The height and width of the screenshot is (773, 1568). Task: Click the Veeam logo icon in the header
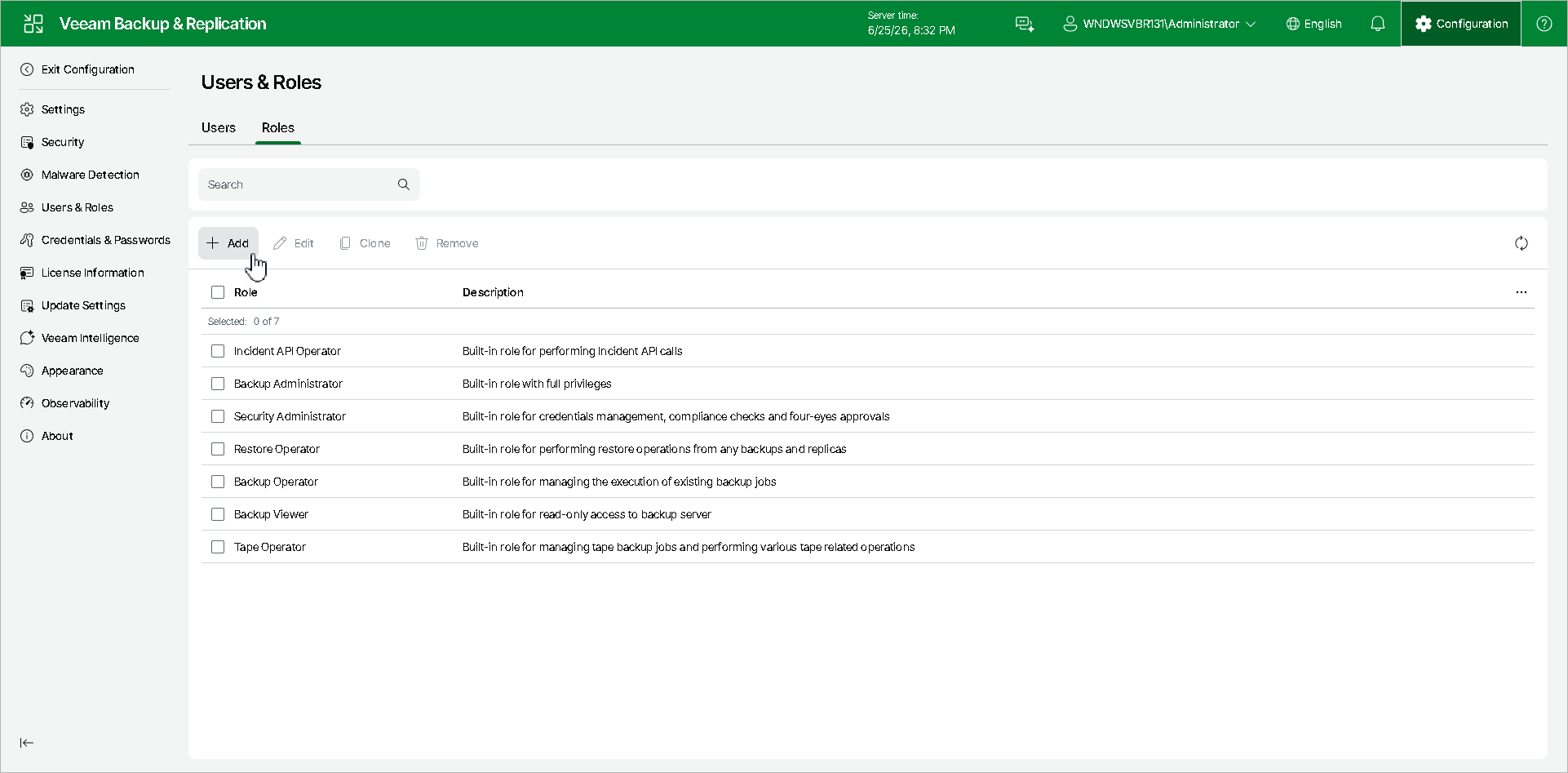[33, 24]
